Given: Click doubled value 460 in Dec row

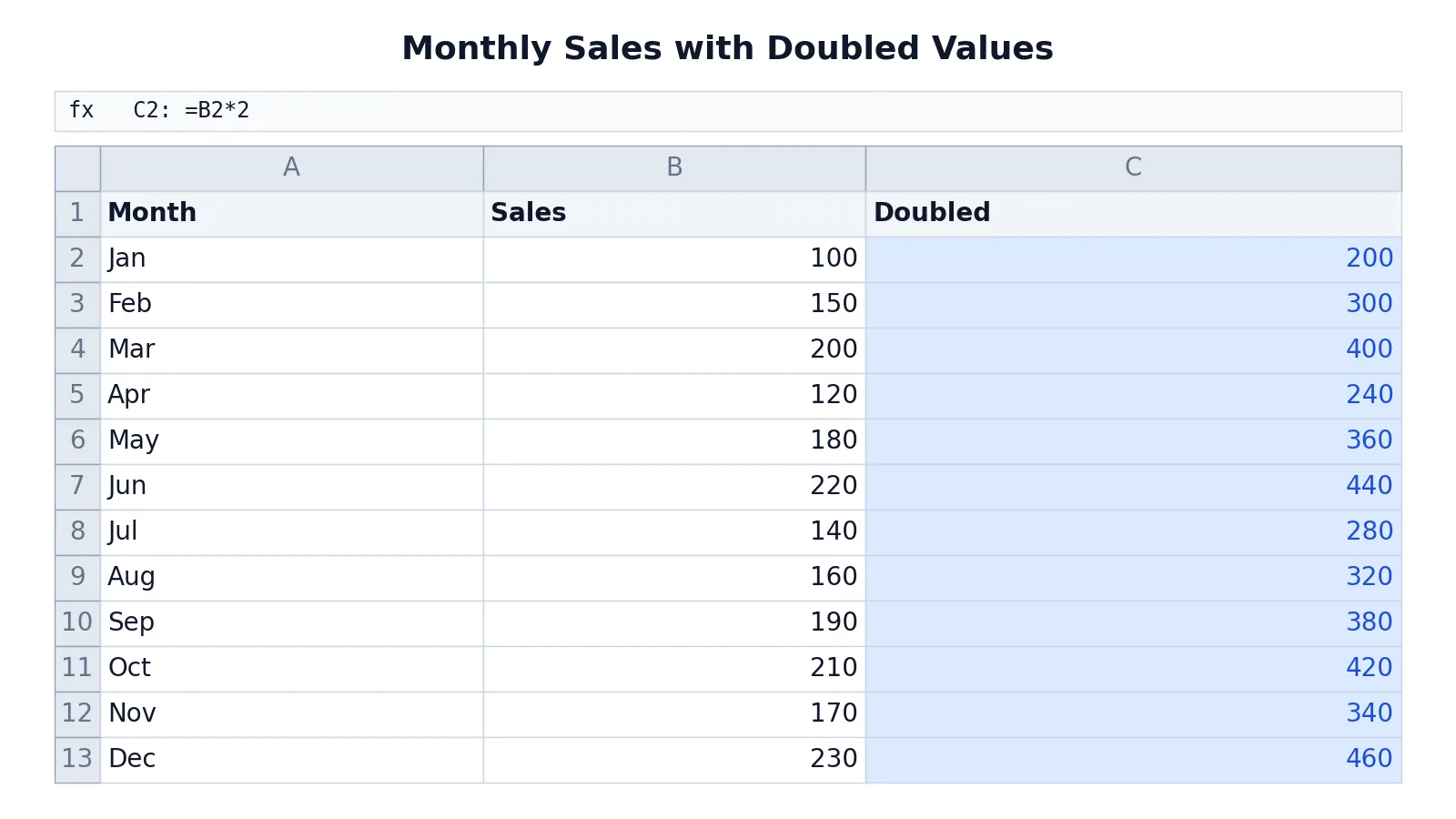Looking at the screenshot, I should coord(1133,760).
